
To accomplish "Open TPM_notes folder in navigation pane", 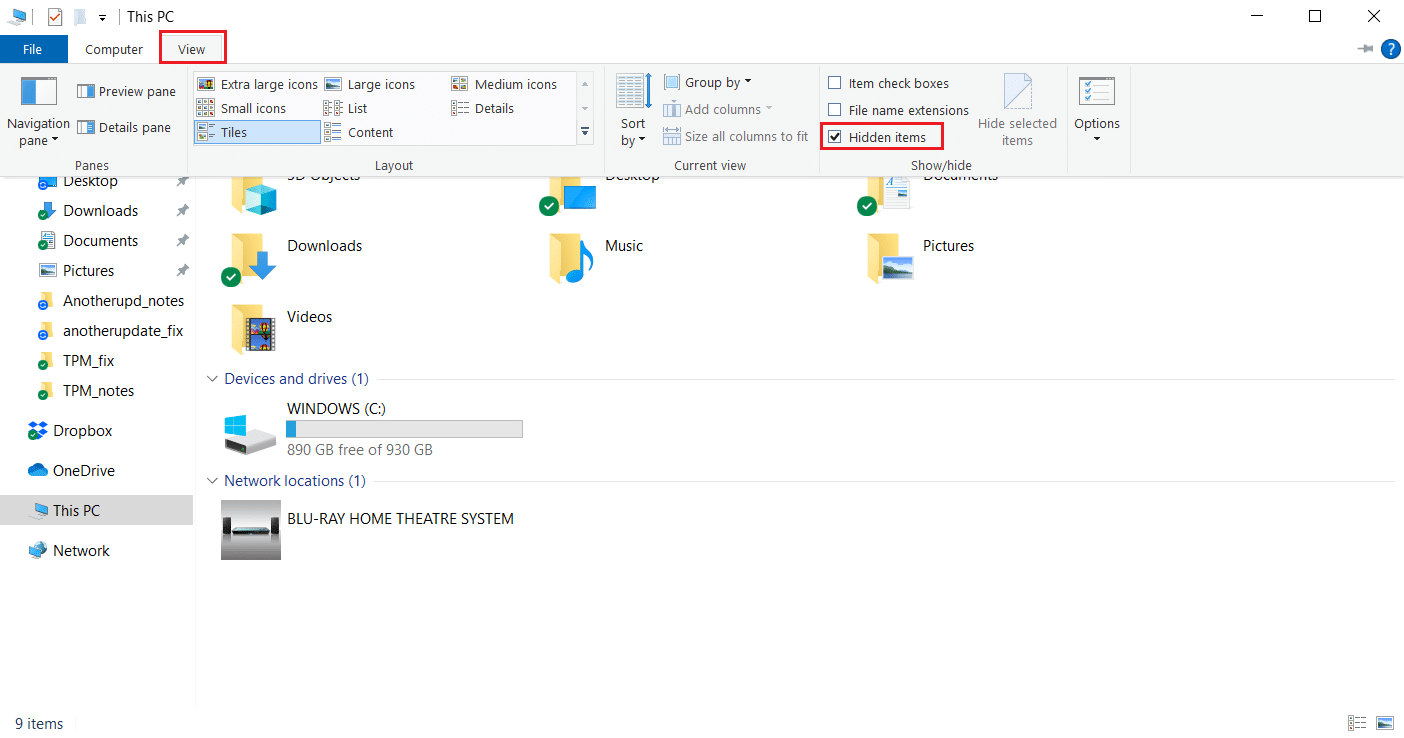I will click(98, 391).
